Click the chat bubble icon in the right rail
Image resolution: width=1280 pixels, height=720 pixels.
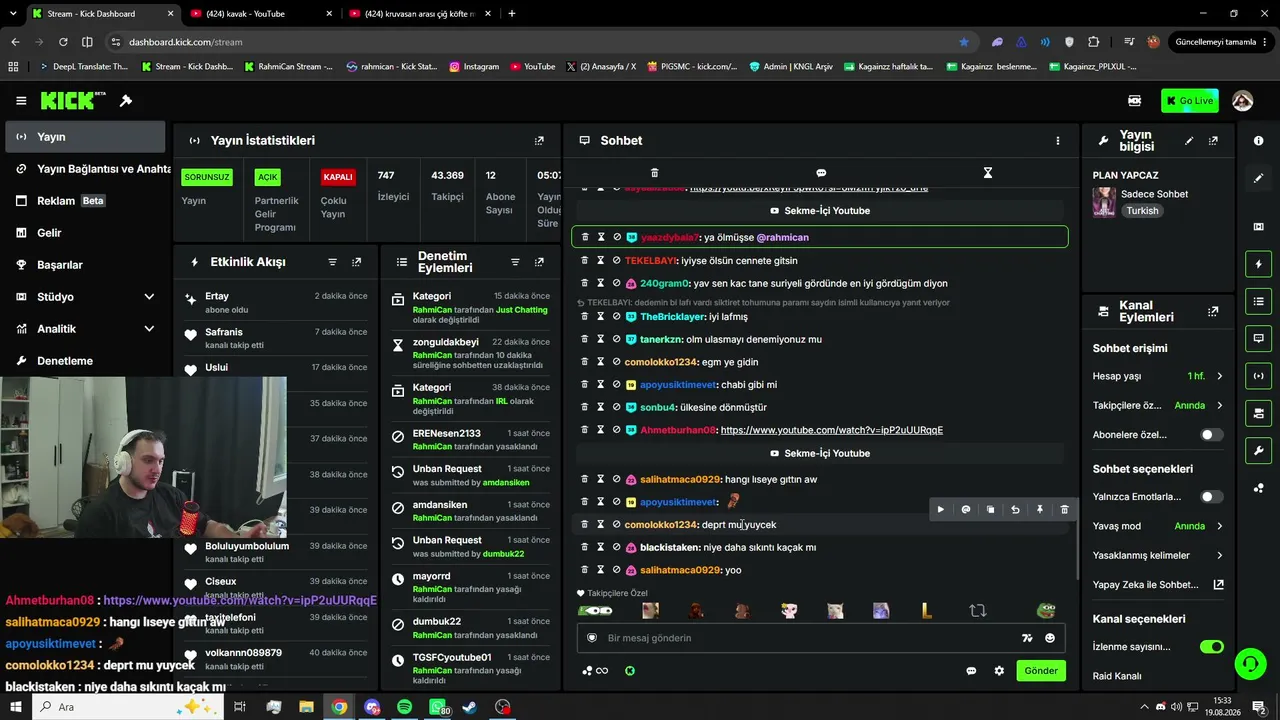1259,338
